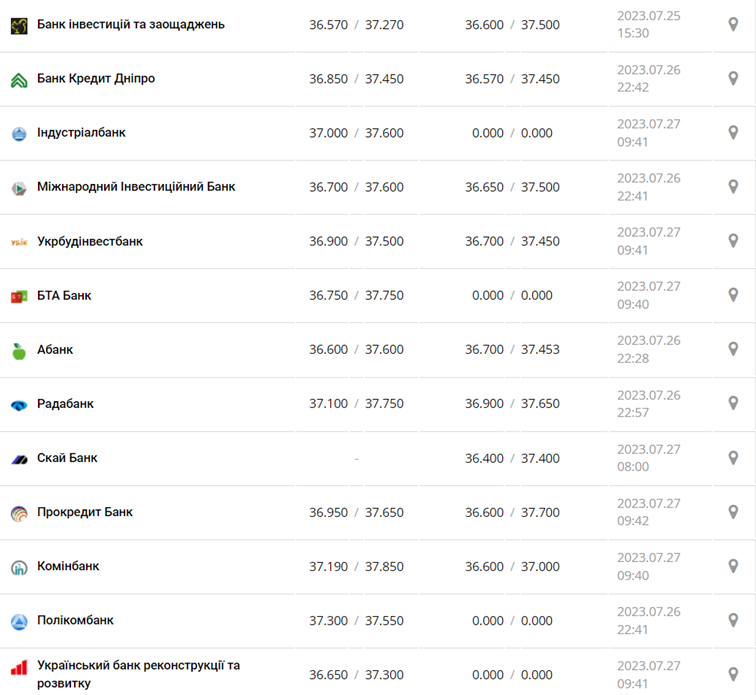Click the Банк інвестицій та заощаджень logo icon
This screenshot has height=695, width=756.
click(19, 25)
